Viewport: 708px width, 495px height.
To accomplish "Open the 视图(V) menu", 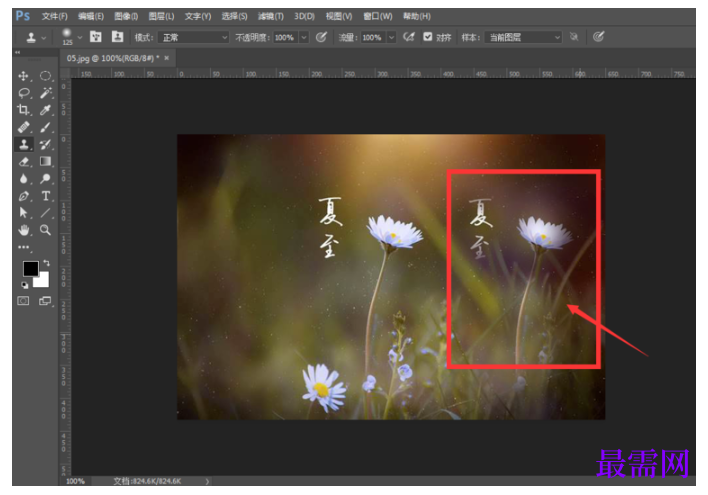I will point(339,16).
